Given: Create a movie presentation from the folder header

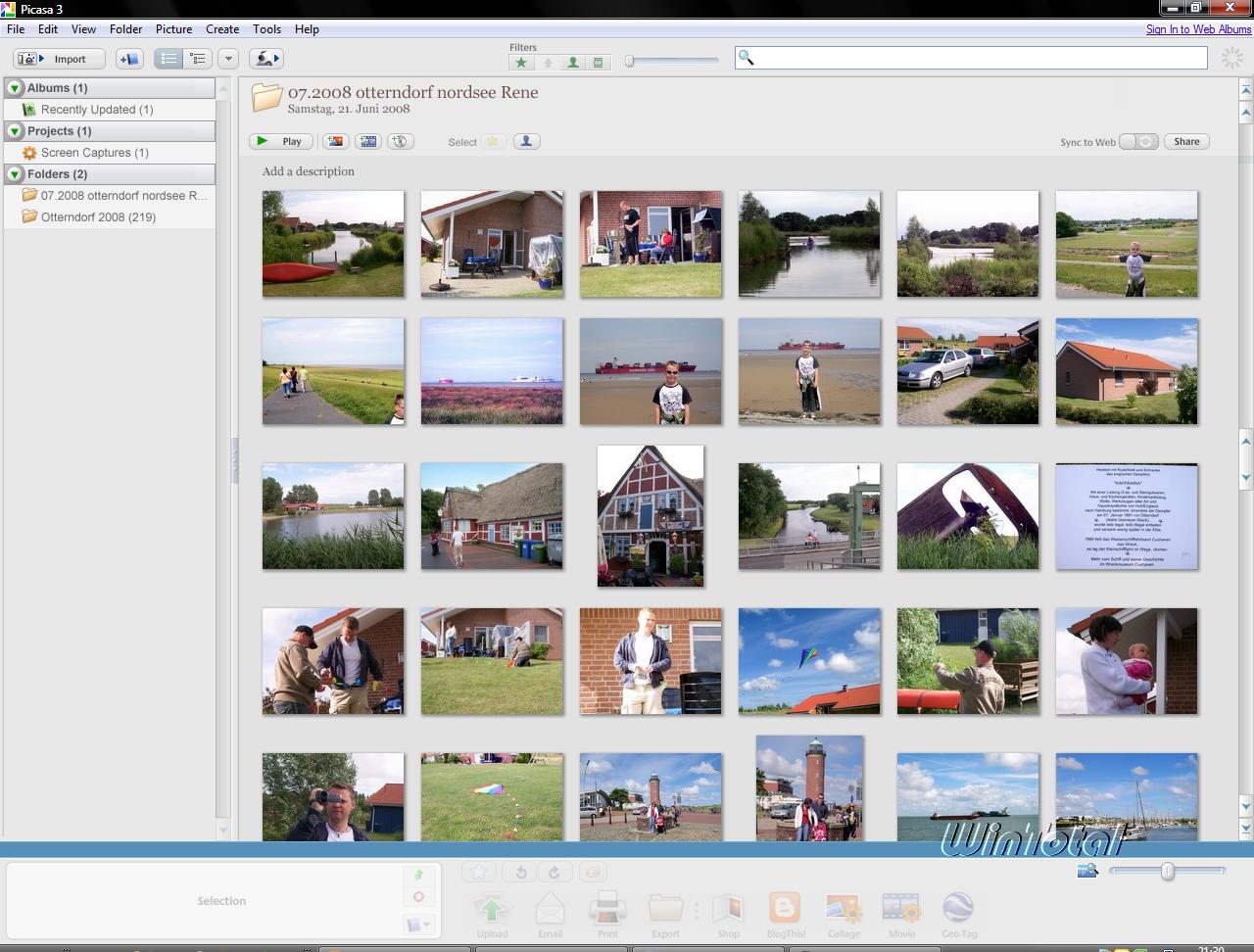Looking at the screenshot, I should tap(368, 141).
